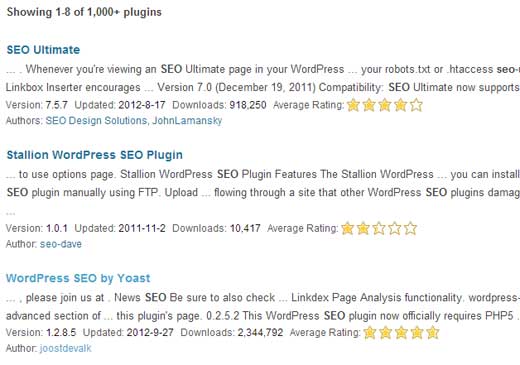Click empty fifth star of Stallion plugin

click(410, 229)
